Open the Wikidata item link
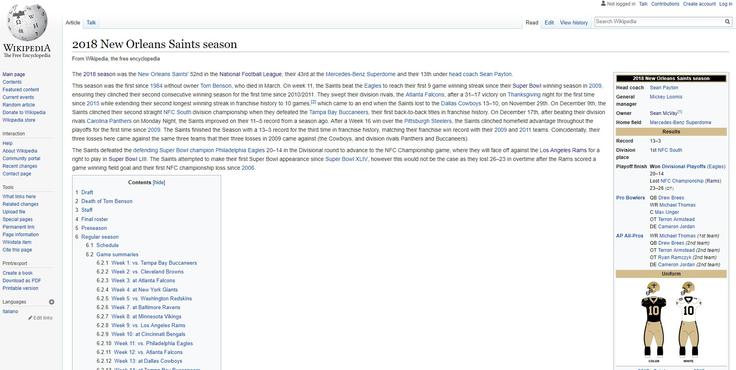The width and height of the screenshot is (736, 370). 17,242
